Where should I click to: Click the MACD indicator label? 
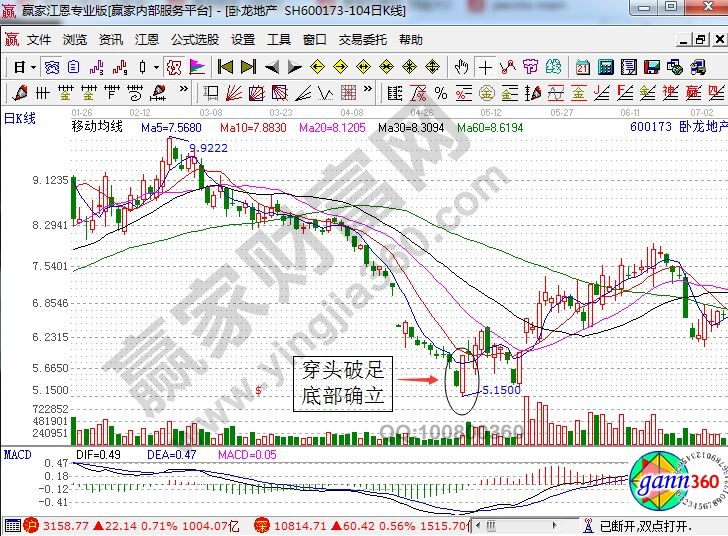(x=17, y=454)
